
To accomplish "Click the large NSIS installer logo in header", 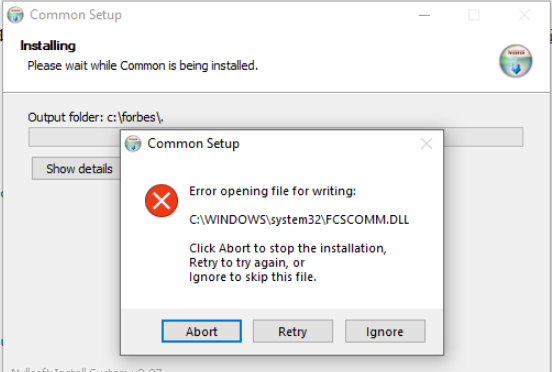I will 516,61.
